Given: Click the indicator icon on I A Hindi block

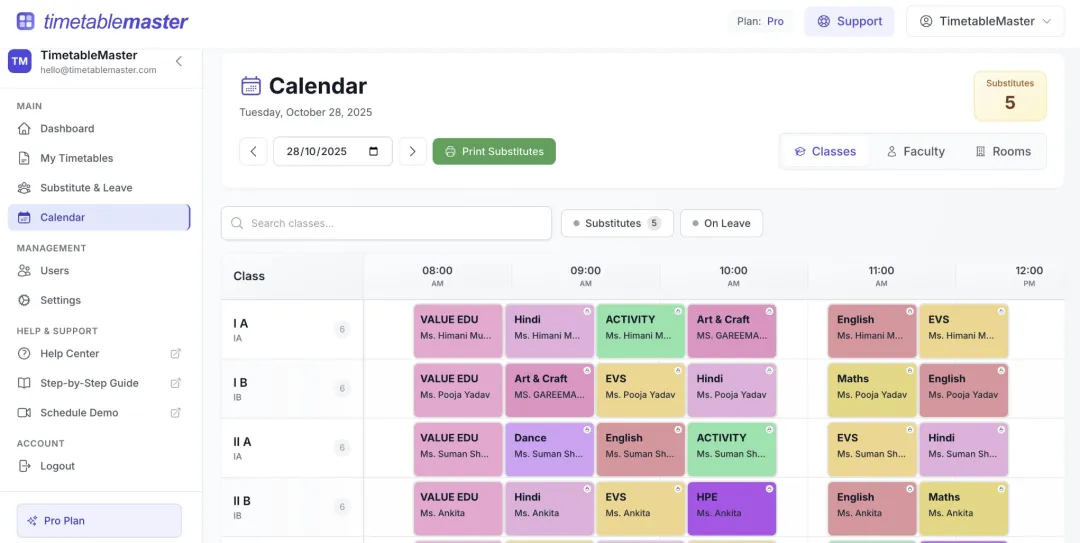Looking at the screenshot, I should tap(587, 311).
